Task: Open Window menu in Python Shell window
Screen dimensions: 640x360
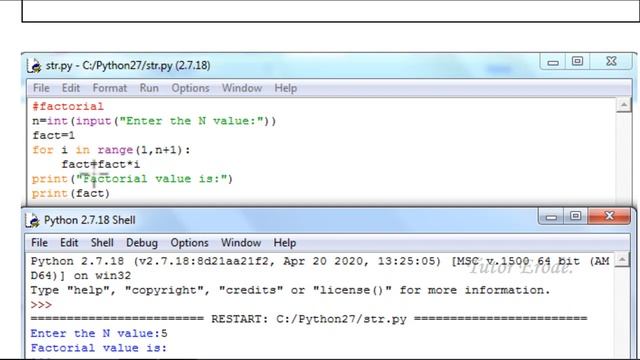Action: tap(241, 243)
